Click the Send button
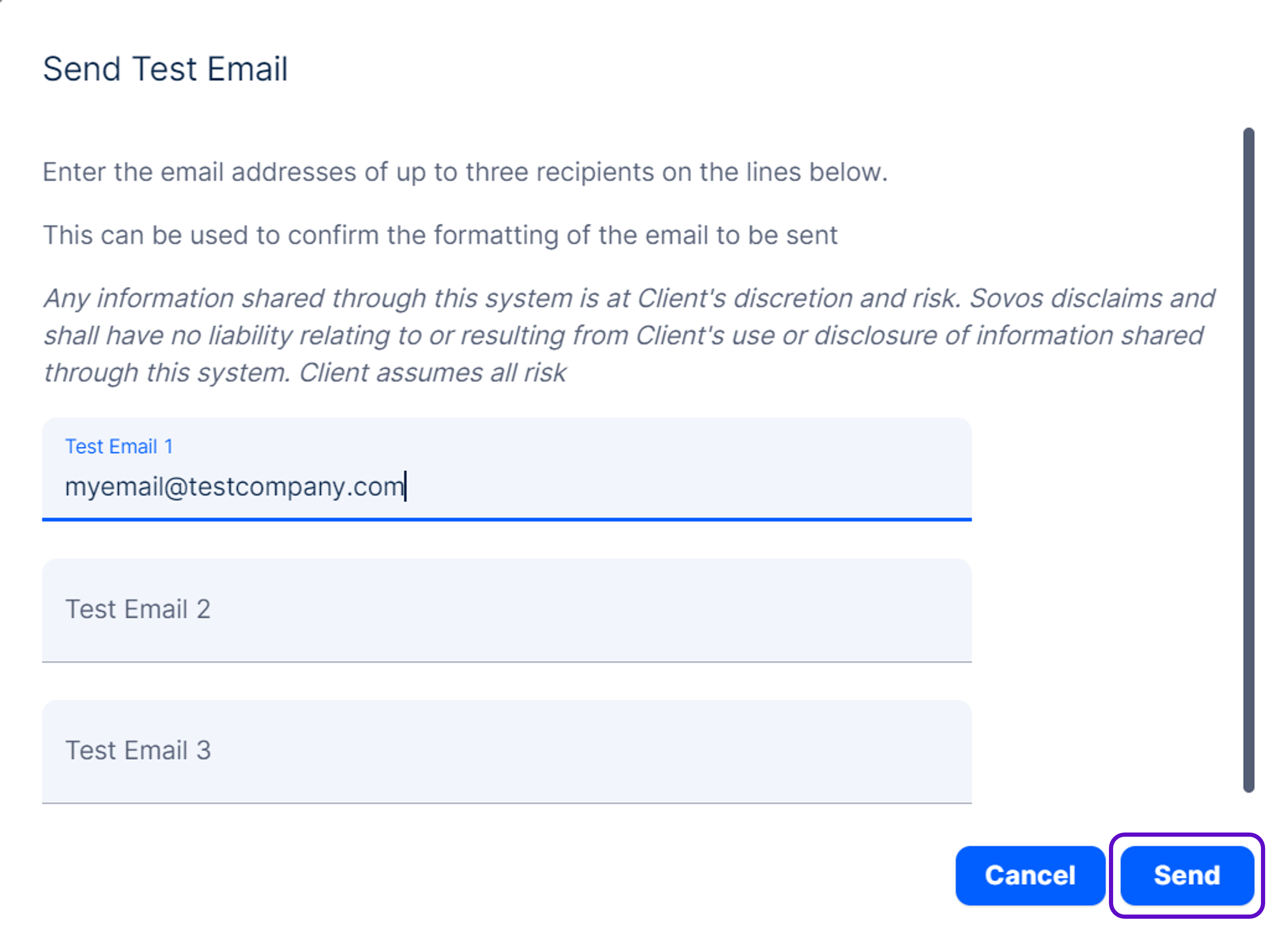This screenshot has width=1288, height=929. coord(1186,875)
